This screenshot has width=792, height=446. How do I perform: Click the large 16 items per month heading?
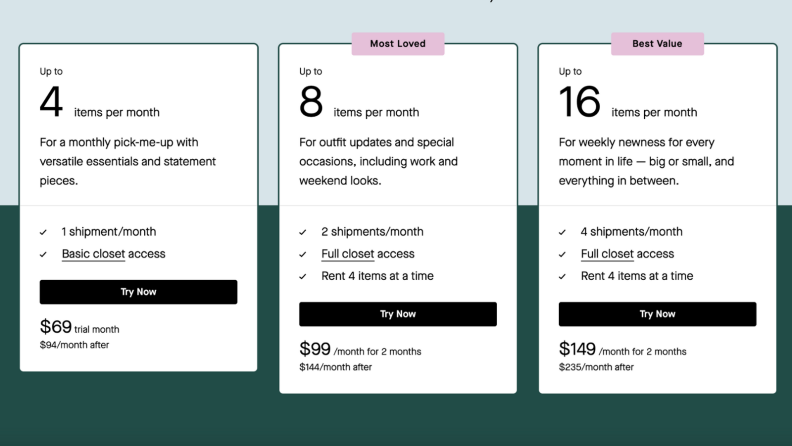628,103
